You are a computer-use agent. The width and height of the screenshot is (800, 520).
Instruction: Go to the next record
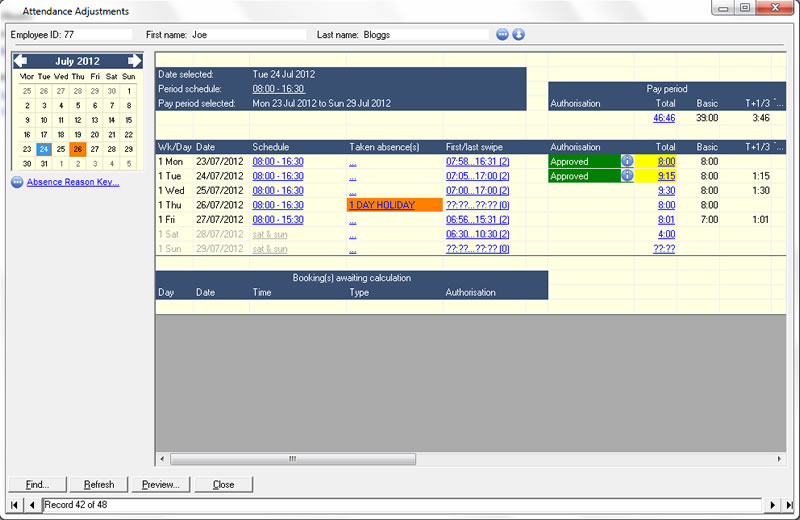click(x=769, y=506)
